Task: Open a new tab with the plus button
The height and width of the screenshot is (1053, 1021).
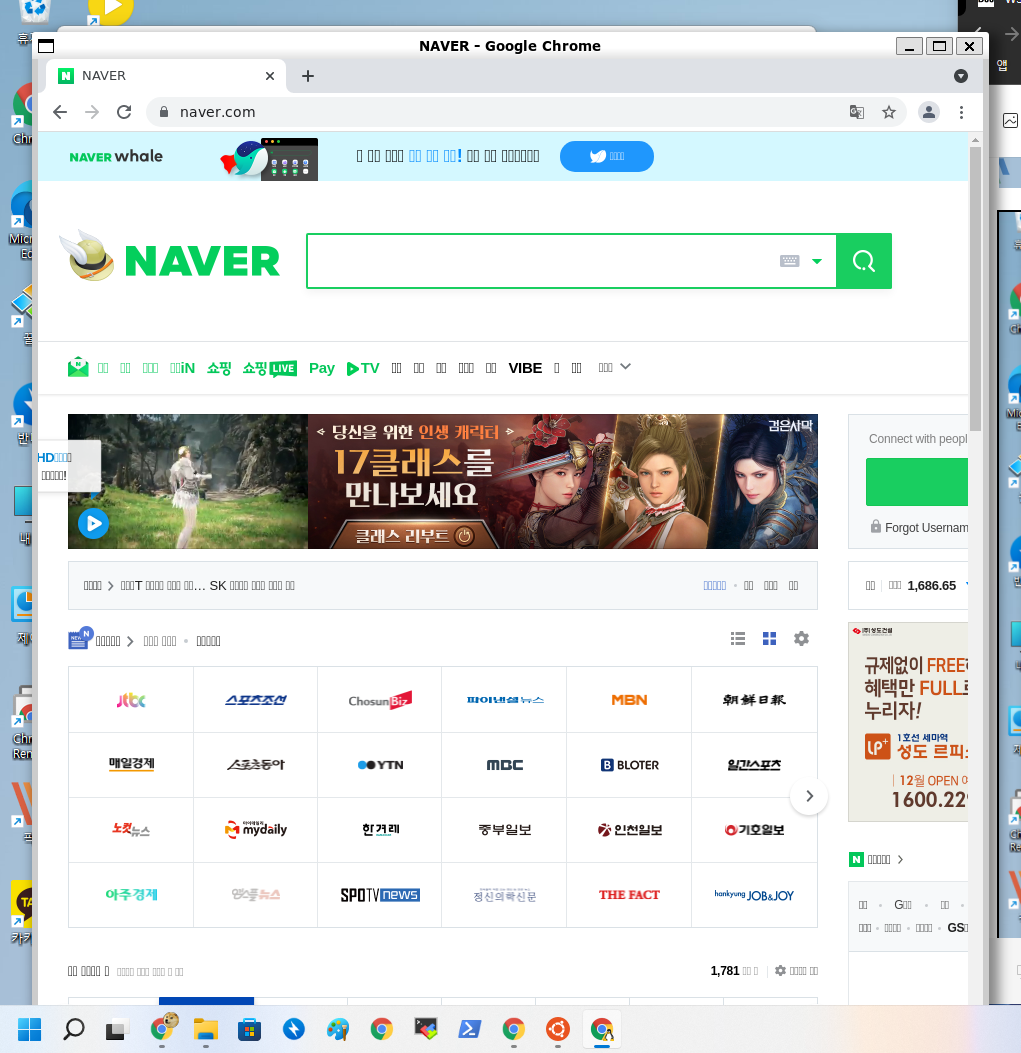Action: point(308,76)
